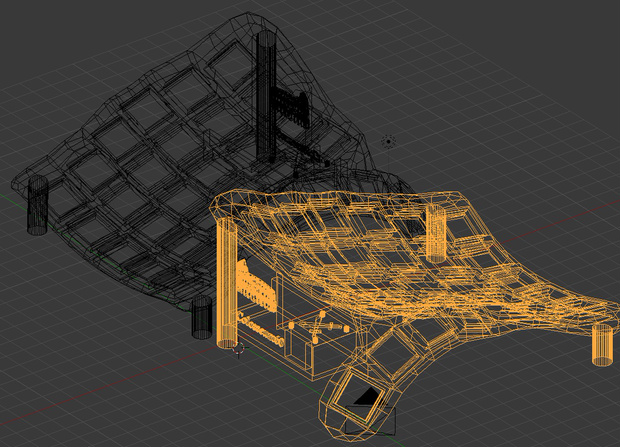This screenshot has height=447, width=620.
Task: Select the orange cylinder at the far right
Action: [603, 345]
